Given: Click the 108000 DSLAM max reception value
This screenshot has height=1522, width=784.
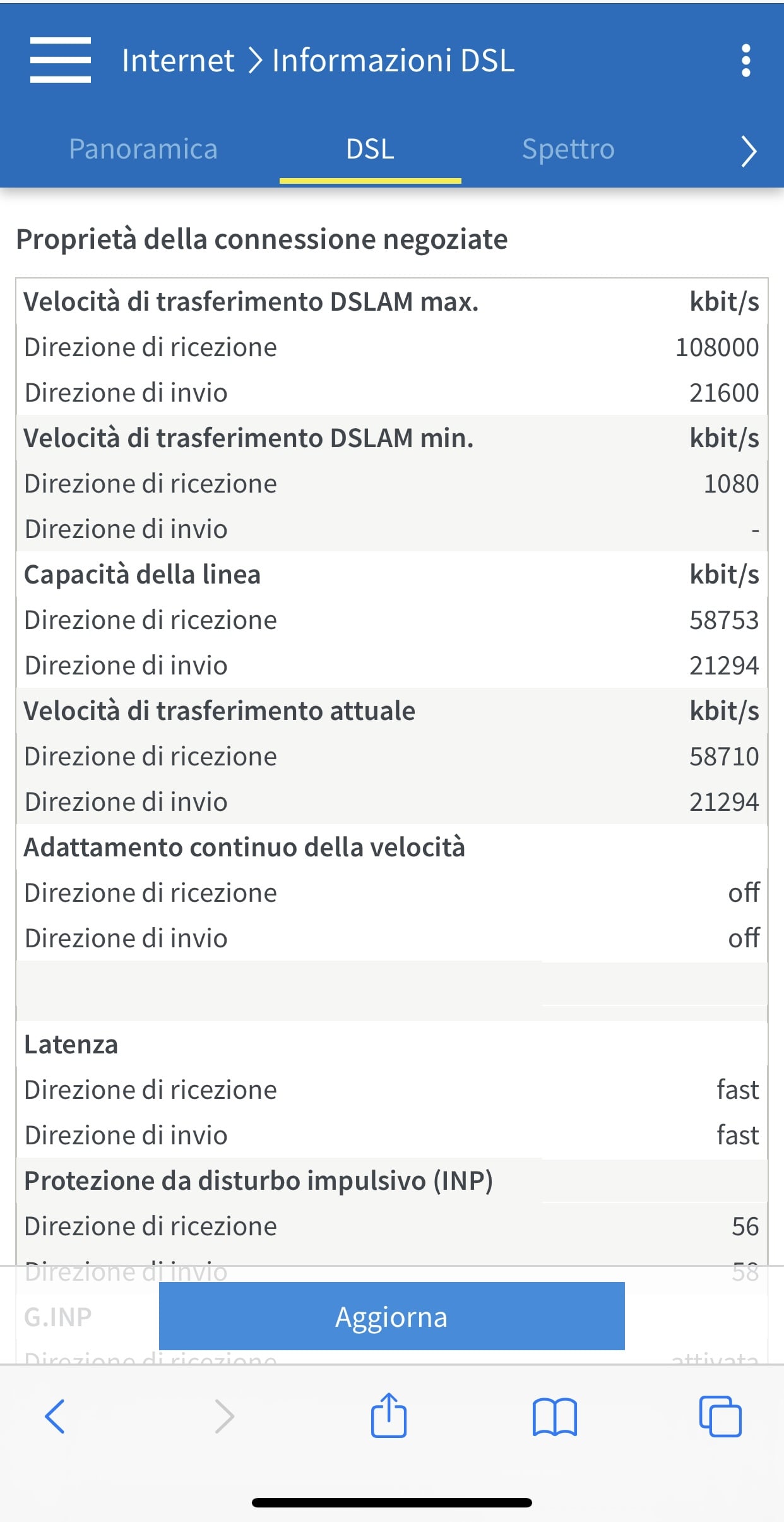Looking at the screenshot, I should [x=717, y=347].
